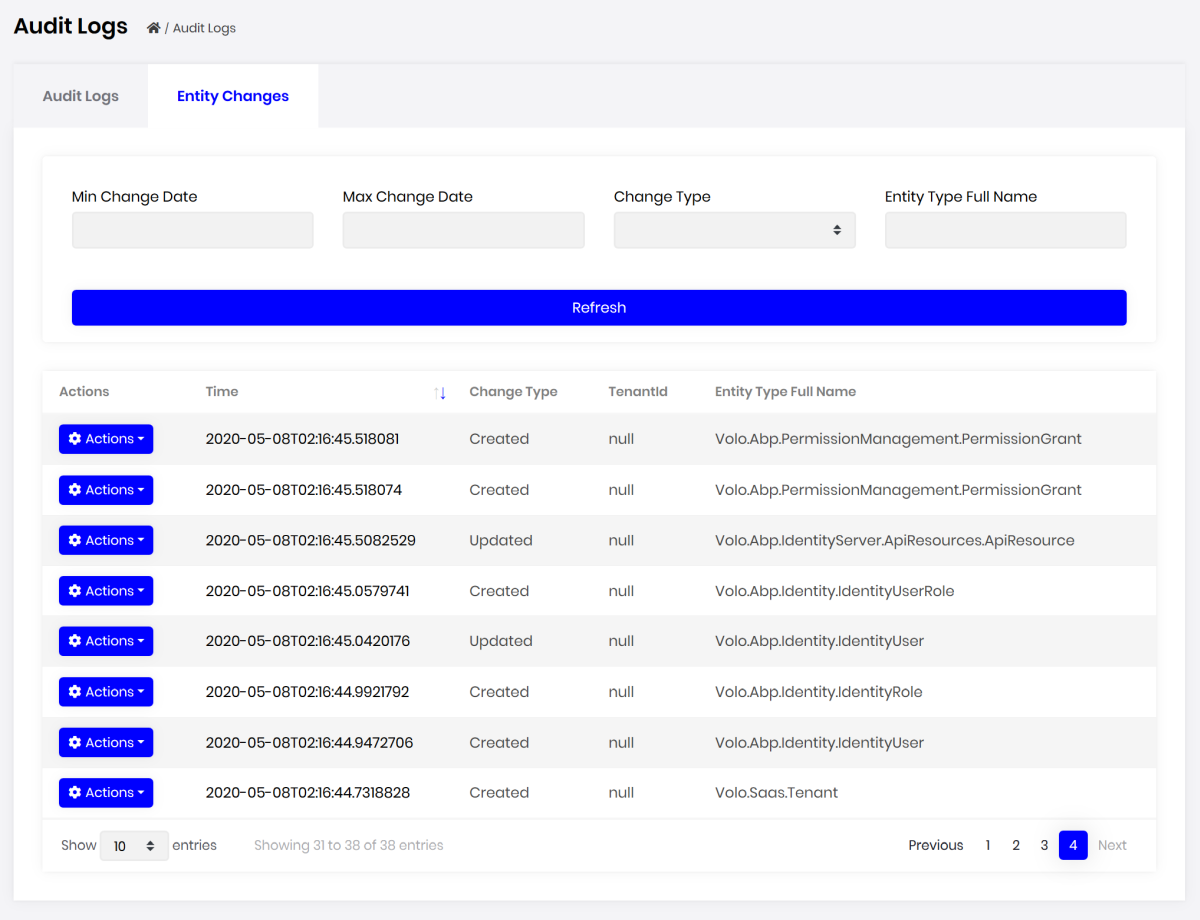1200x920 pixels.
Task: Click the Entity Type Full Name filter field
Action: tap(1005, 230)
